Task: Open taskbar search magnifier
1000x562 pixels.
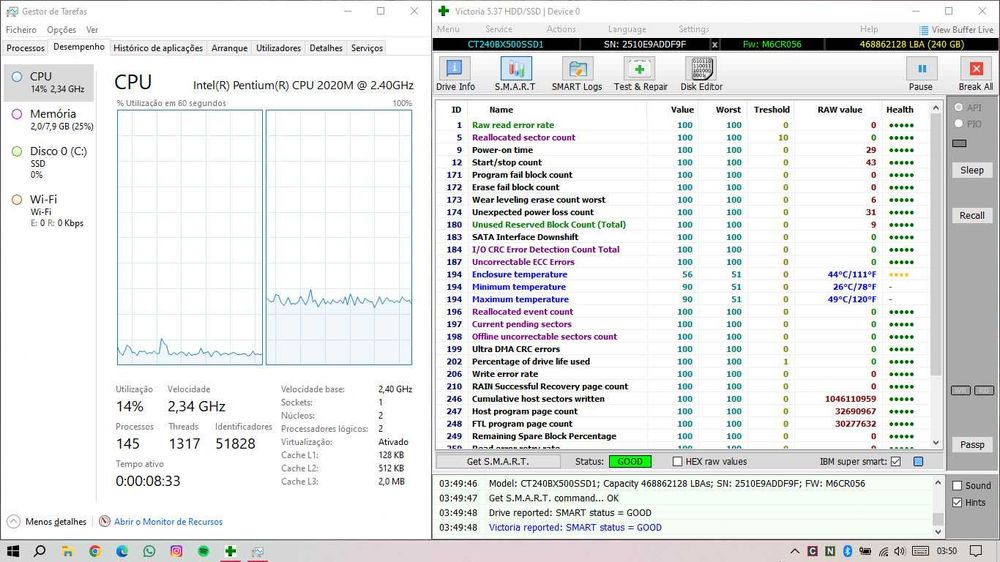Action: point(40,551)
